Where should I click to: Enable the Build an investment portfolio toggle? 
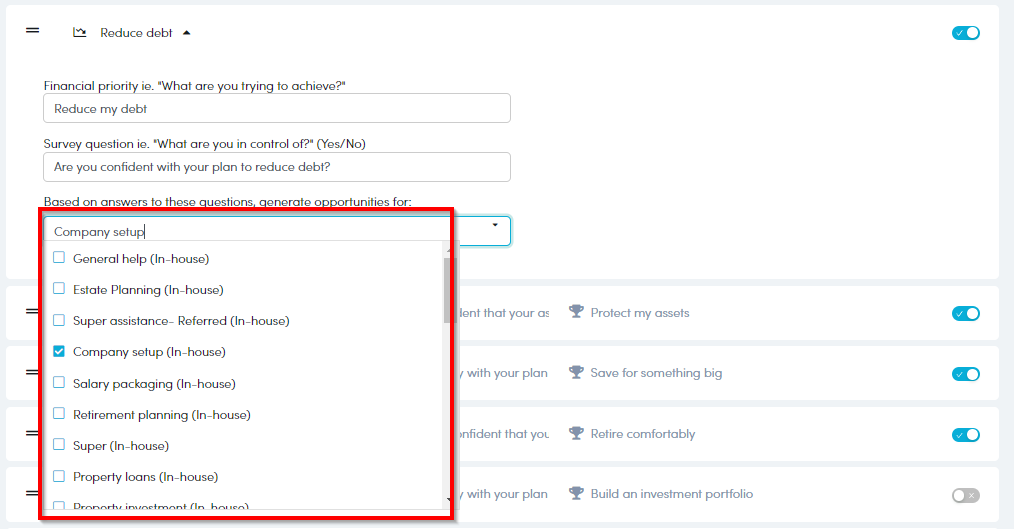pos(965,495)
